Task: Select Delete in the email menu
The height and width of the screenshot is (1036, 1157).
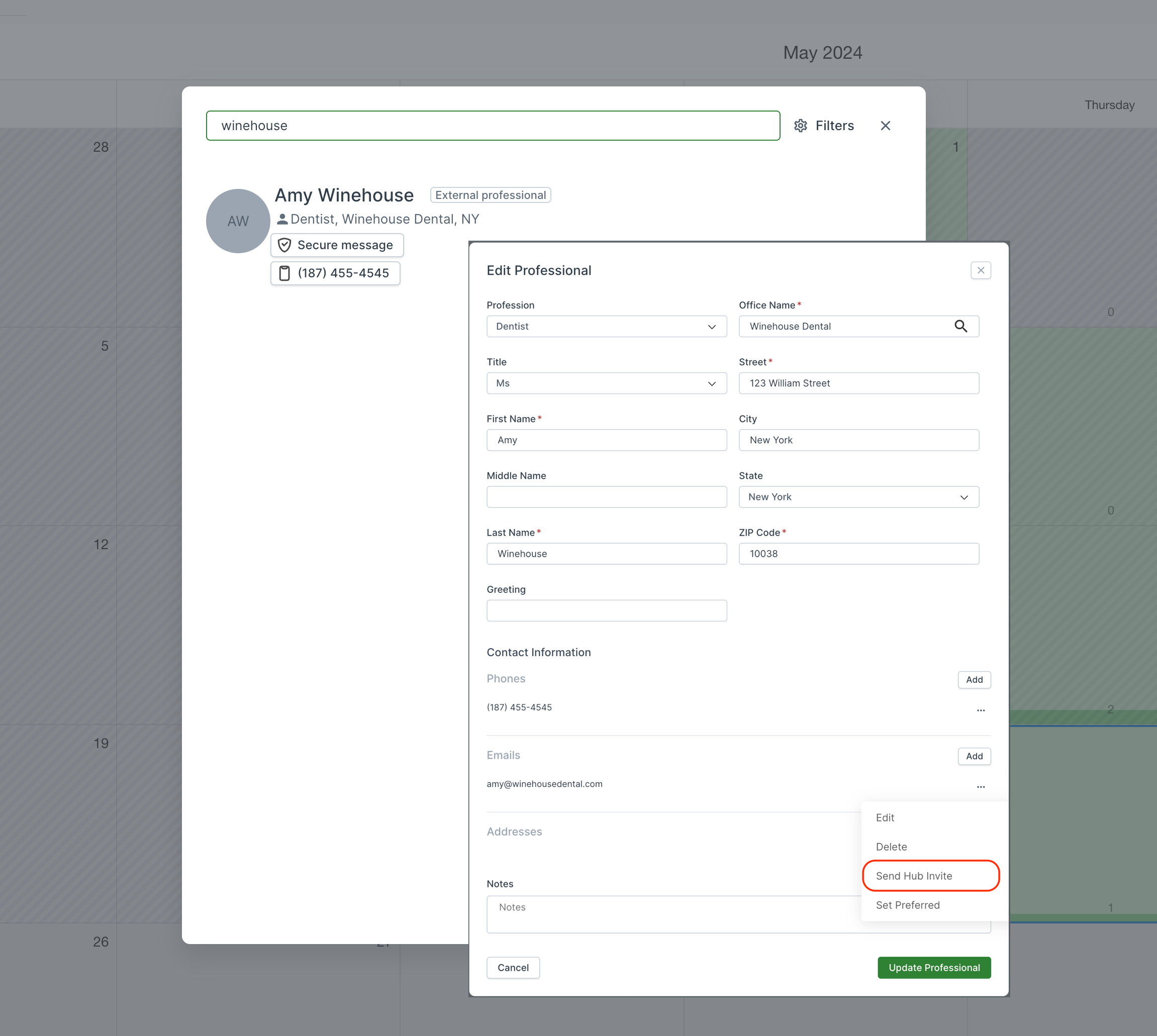Action: click(x=891, y=847)
